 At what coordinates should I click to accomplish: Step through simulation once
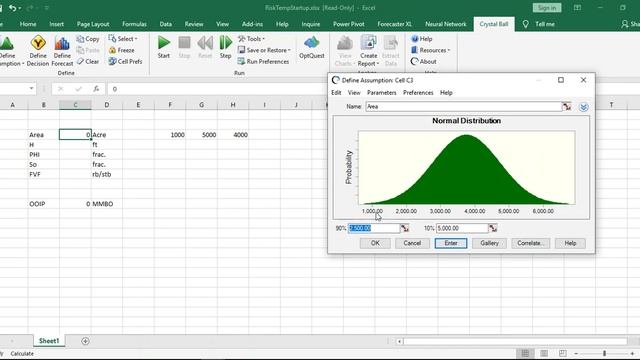point(225,47)
